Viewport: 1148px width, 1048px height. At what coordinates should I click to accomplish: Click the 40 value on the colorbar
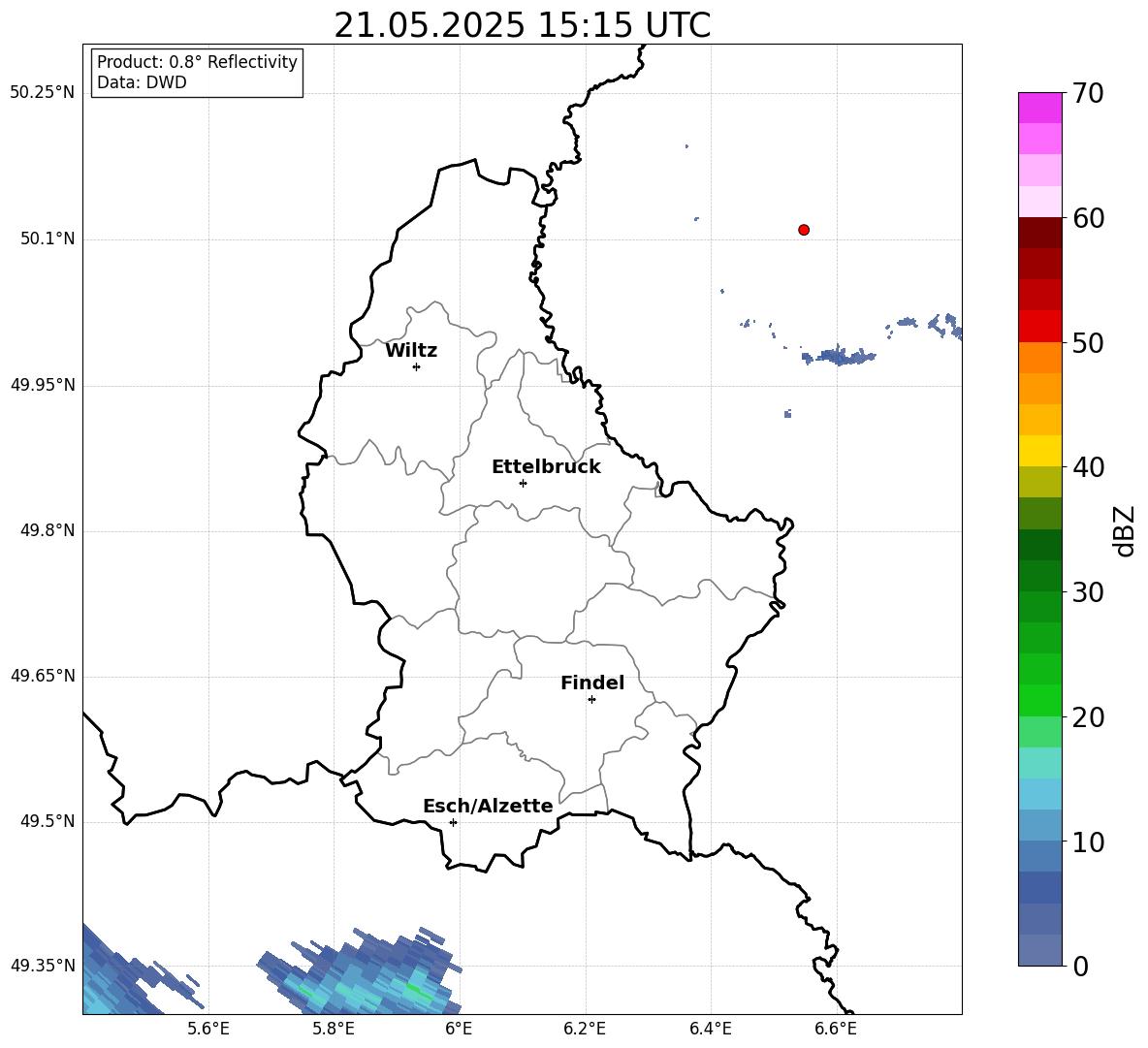[x=1088, y=467]
